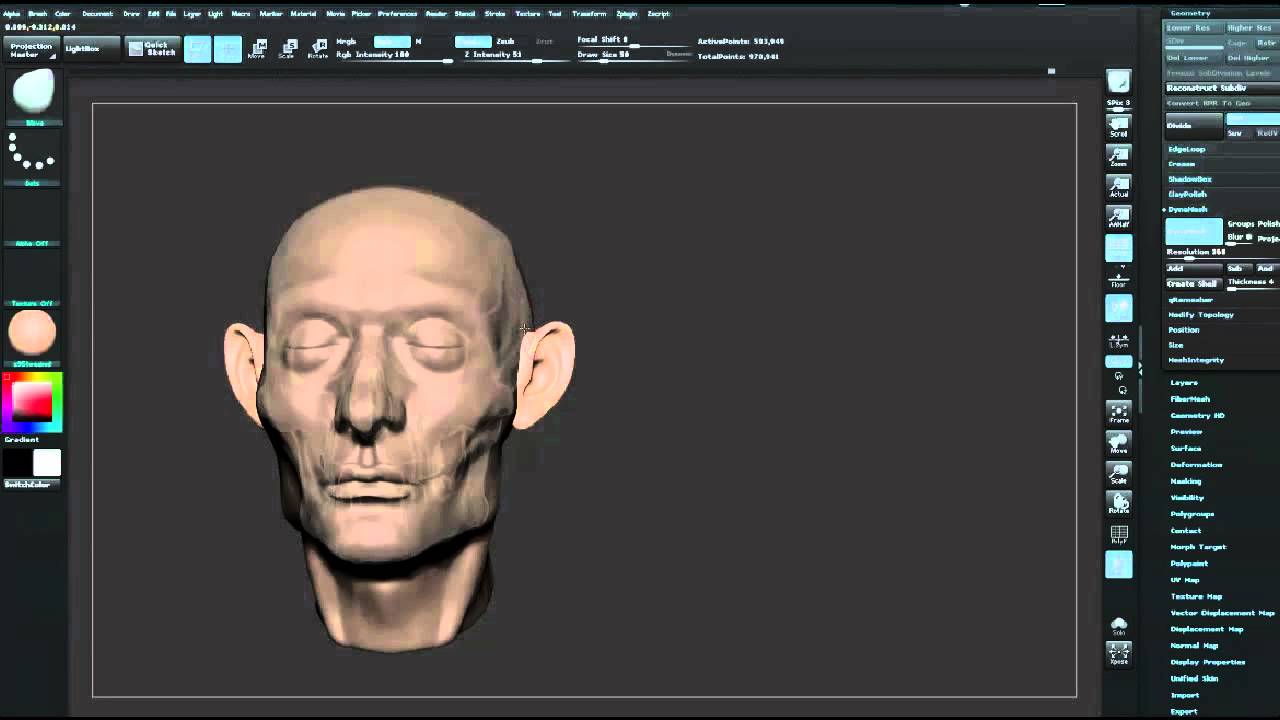Viewport: 1280px width, 720px height.
Task: Expand the Modify Topology section
Action: pos(1201,315)
